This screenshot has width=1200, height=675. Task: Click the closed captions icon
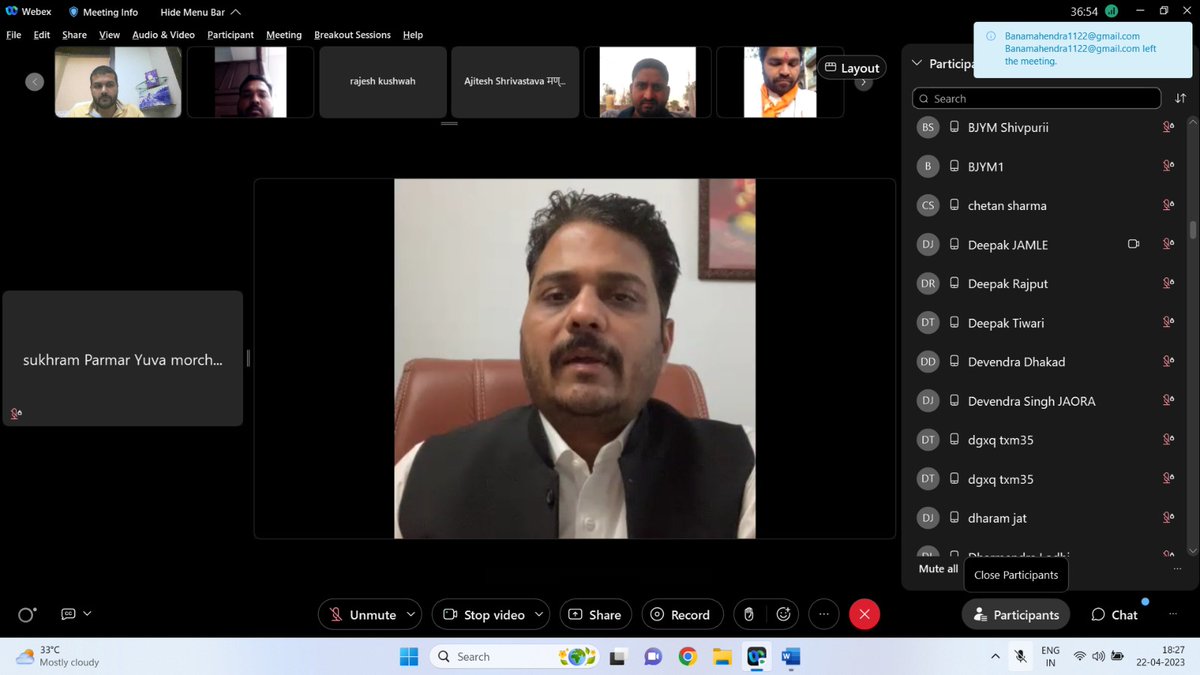pos(68,614)
